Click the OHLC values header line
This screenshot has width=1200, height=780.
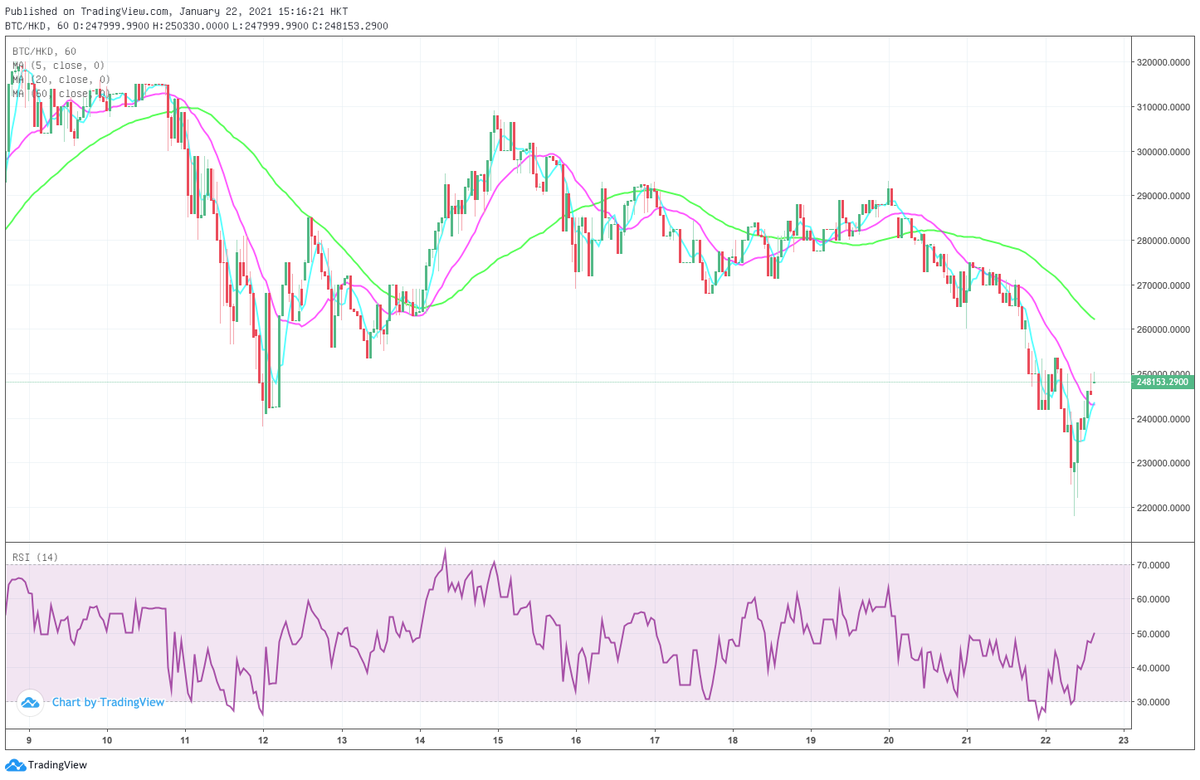197,25
